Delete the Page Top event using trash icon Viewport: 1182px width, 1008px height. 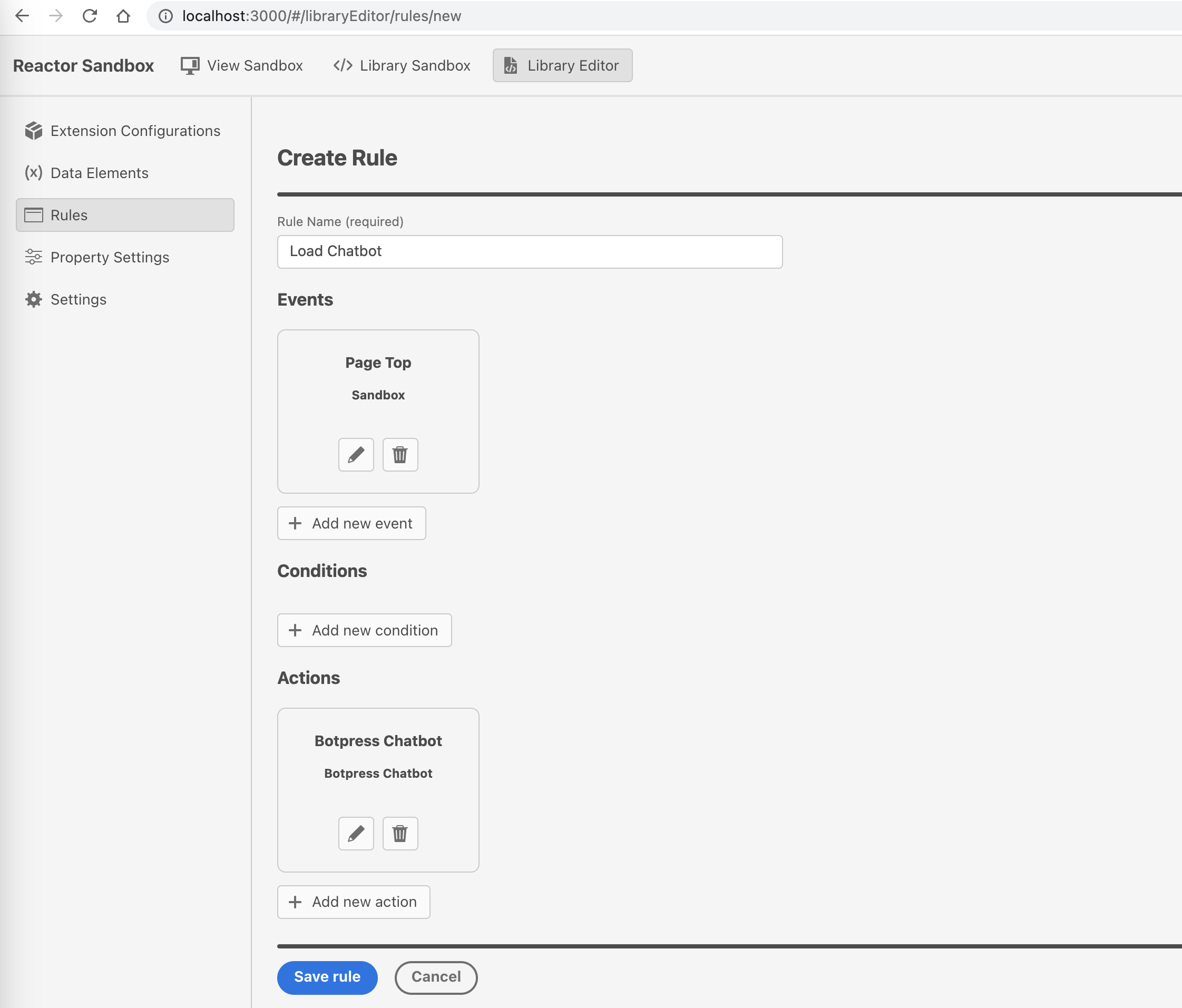pos(400,455)
